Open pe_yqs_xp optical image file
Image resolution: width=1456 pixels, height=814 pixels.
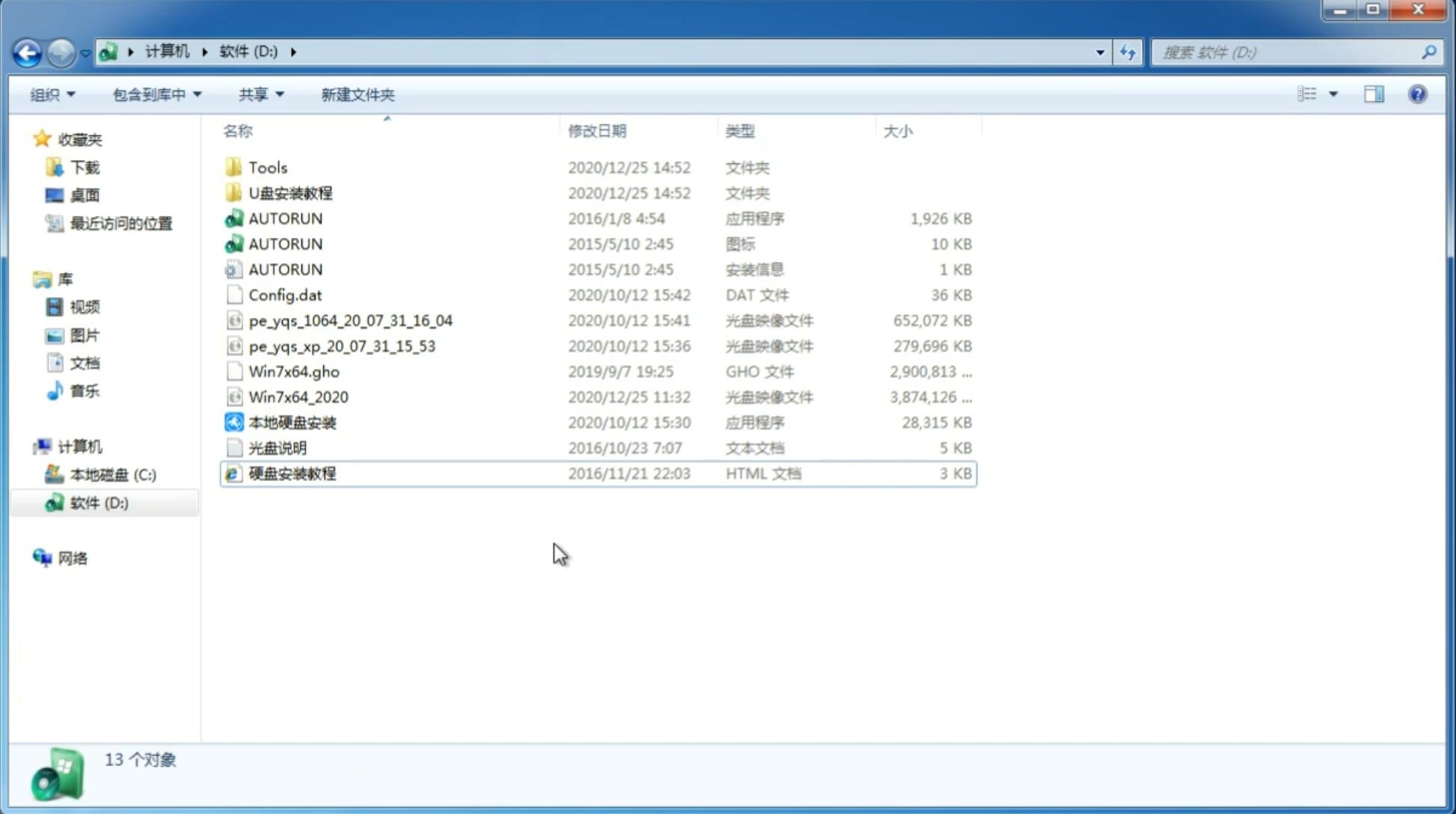tap(342, 346)
